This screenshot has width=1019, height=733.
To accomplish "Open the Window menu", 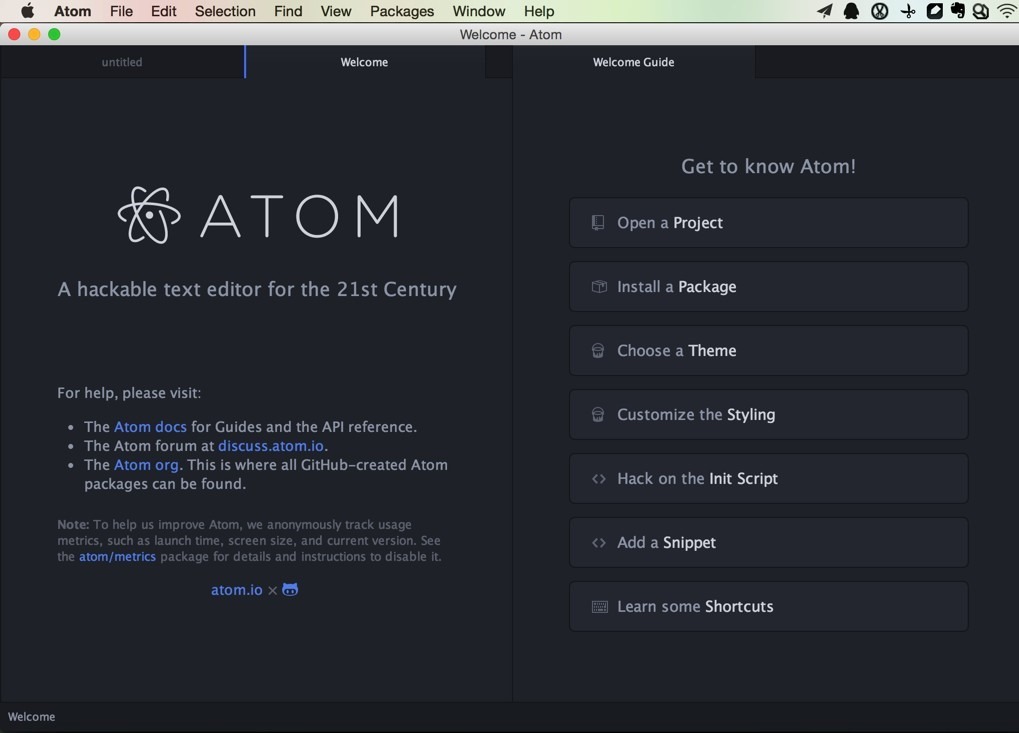I will (478, 11).
